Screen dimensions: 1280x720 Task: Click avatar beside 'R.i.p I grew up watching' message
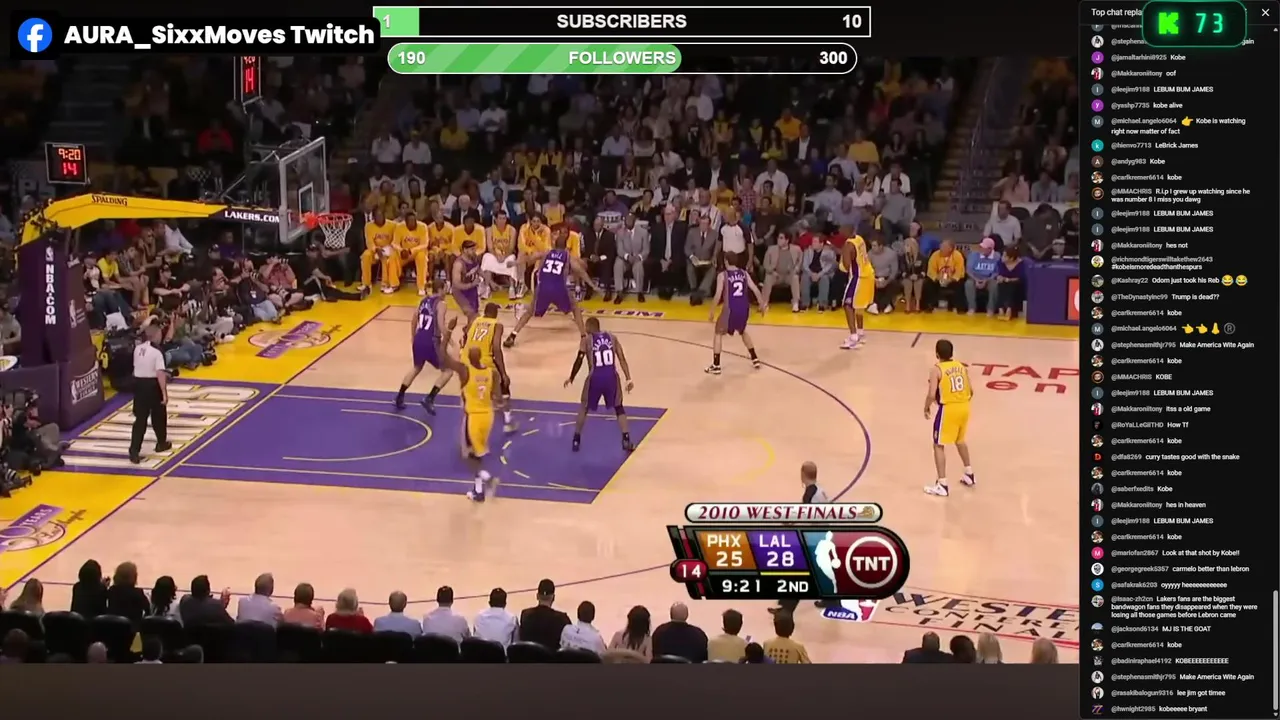(1097, 193)
